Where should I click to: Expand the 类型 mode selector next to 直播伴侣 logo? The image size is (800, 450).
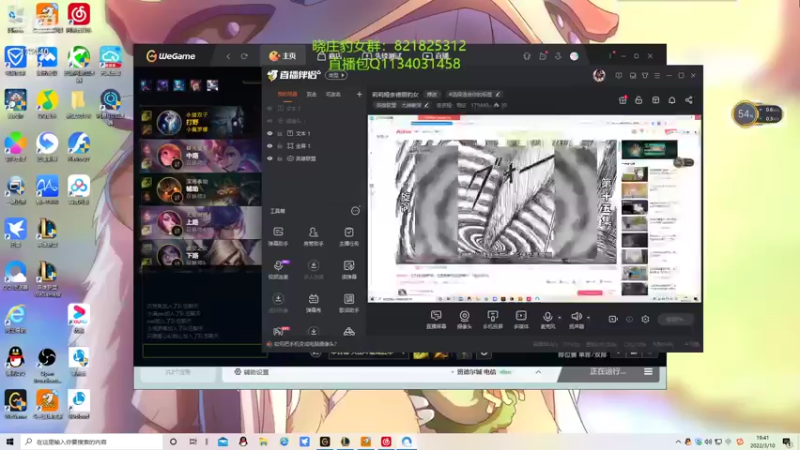337,76
